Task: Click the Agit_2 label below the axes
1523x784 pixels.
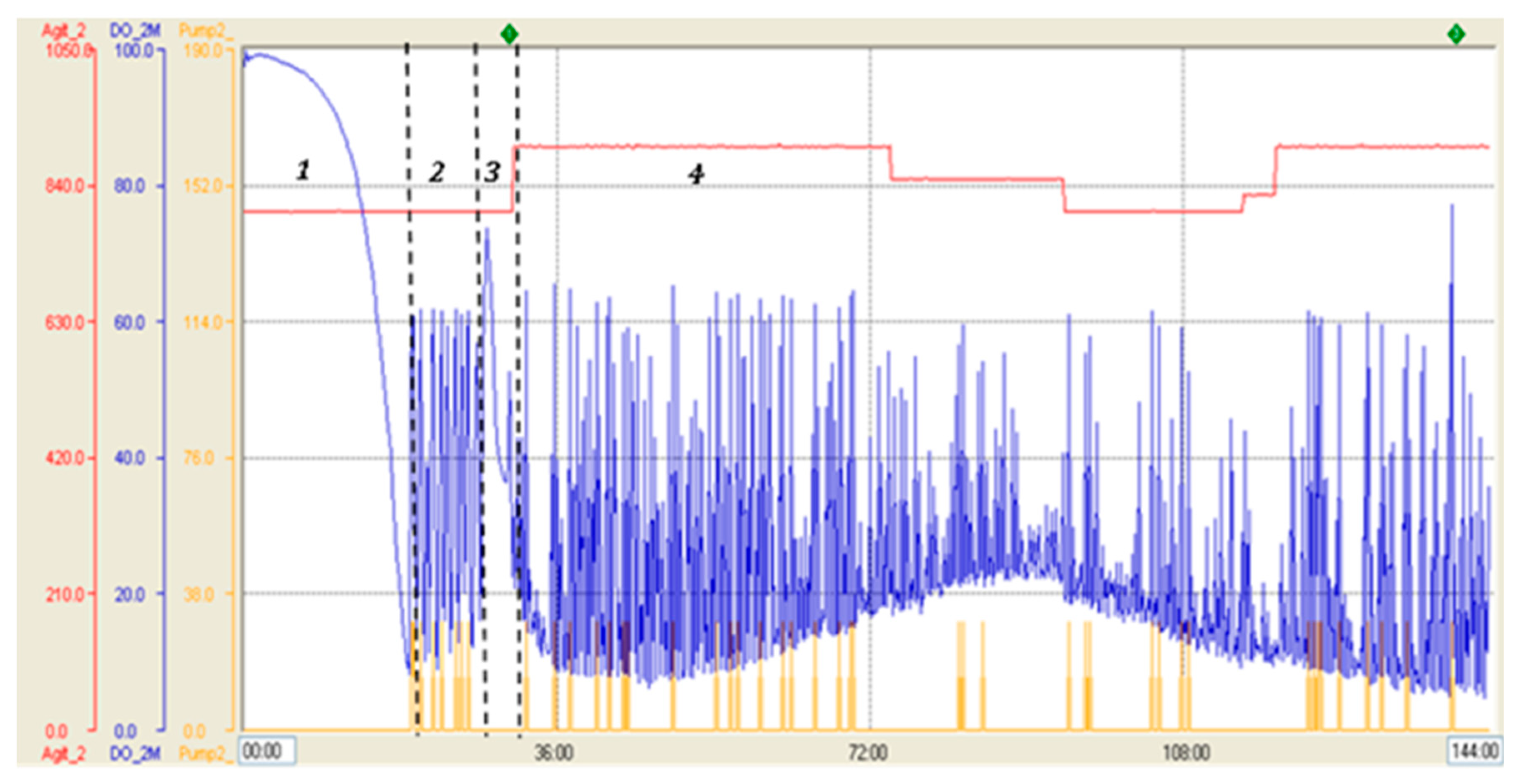Action: [x=63, y=754]
